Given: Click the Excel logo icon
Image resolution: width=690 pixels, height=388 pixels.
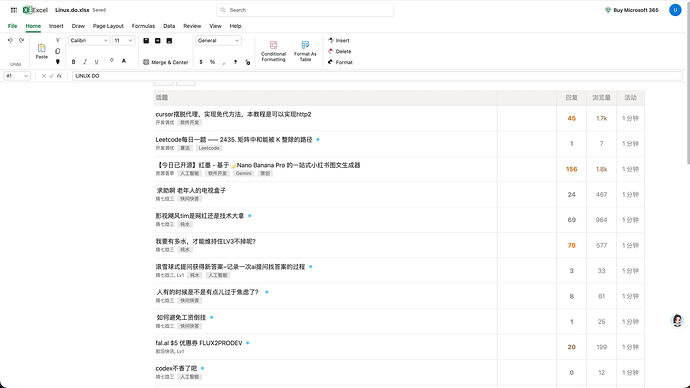Looking at the screenshot, I should click(28, 10).
